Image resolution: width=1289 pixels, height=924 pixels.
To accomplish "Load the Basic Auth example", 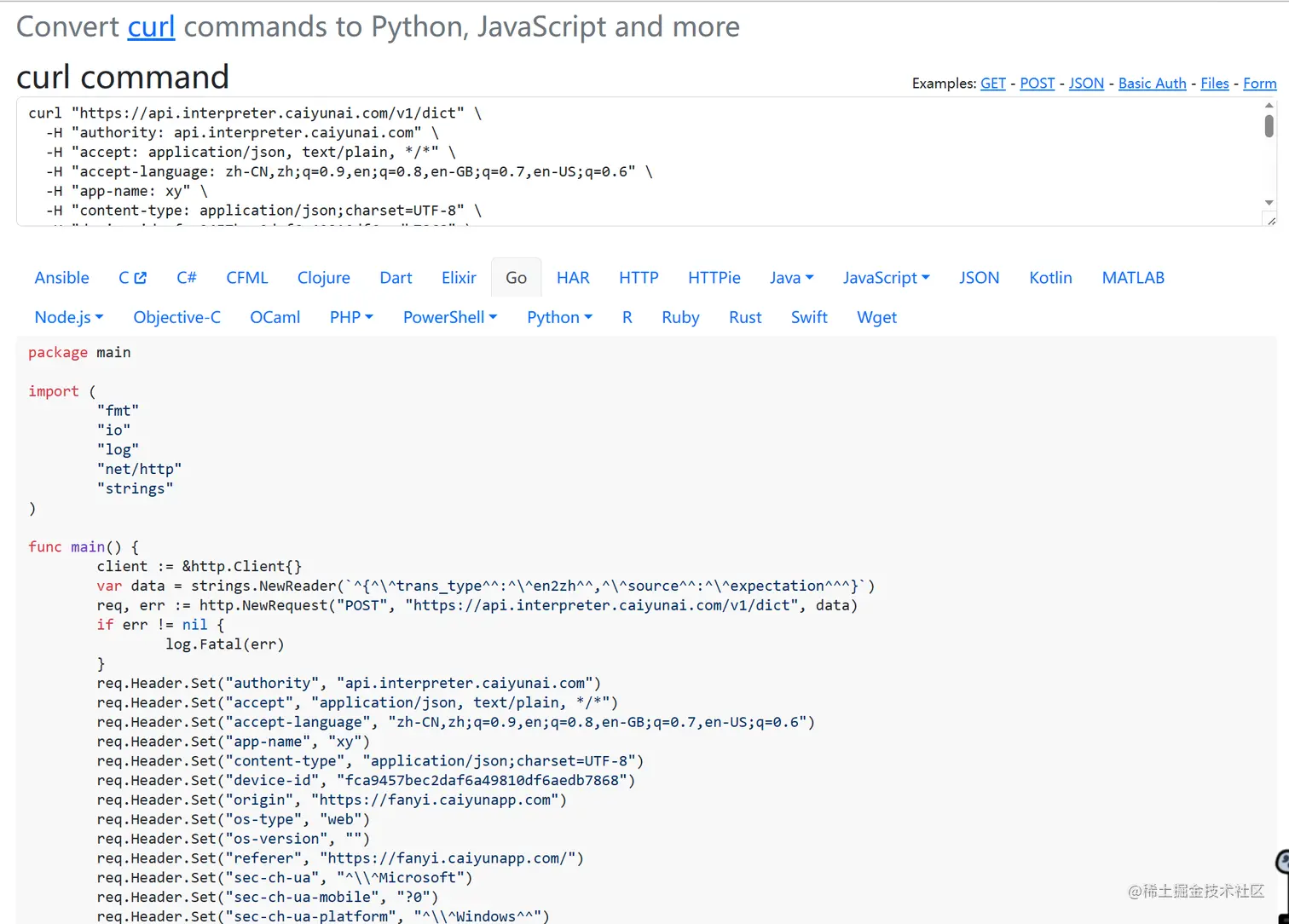I will (x=1152, y=84).
